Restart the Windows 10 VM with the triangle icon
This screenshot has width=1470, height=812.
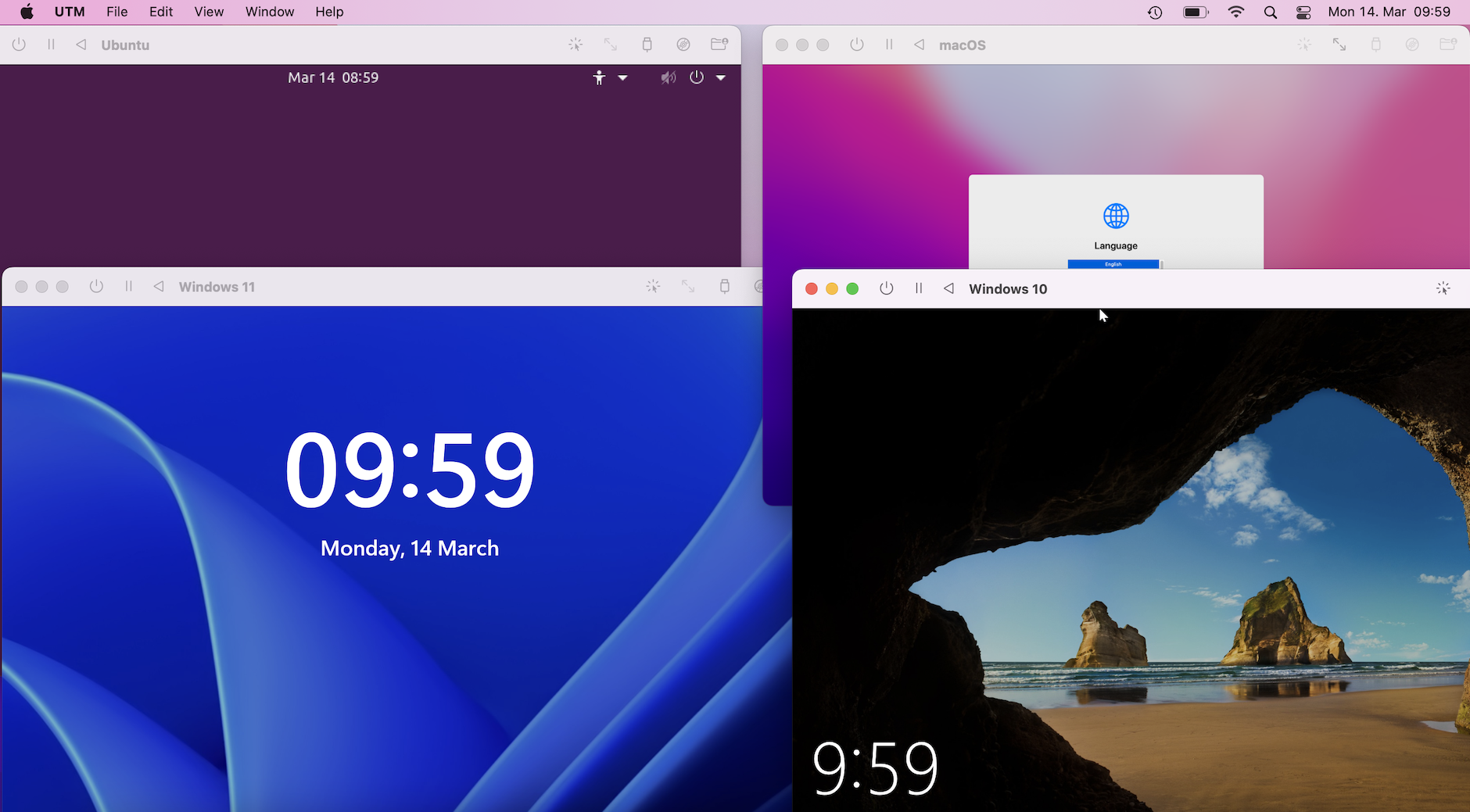point(948,288)
